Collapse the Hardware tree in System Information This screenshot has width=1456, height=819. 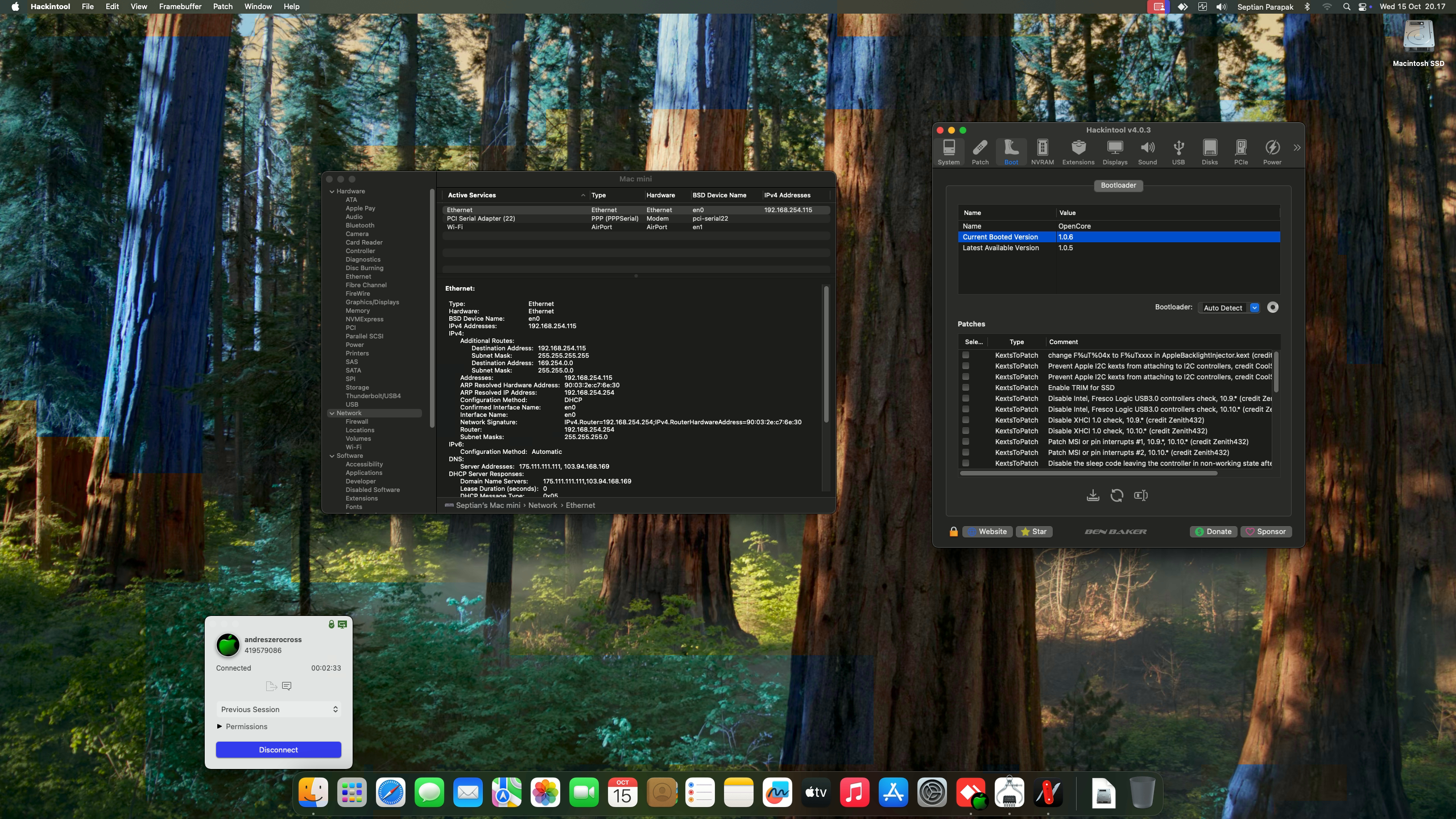pyautogui.click(x=332, y=192)
